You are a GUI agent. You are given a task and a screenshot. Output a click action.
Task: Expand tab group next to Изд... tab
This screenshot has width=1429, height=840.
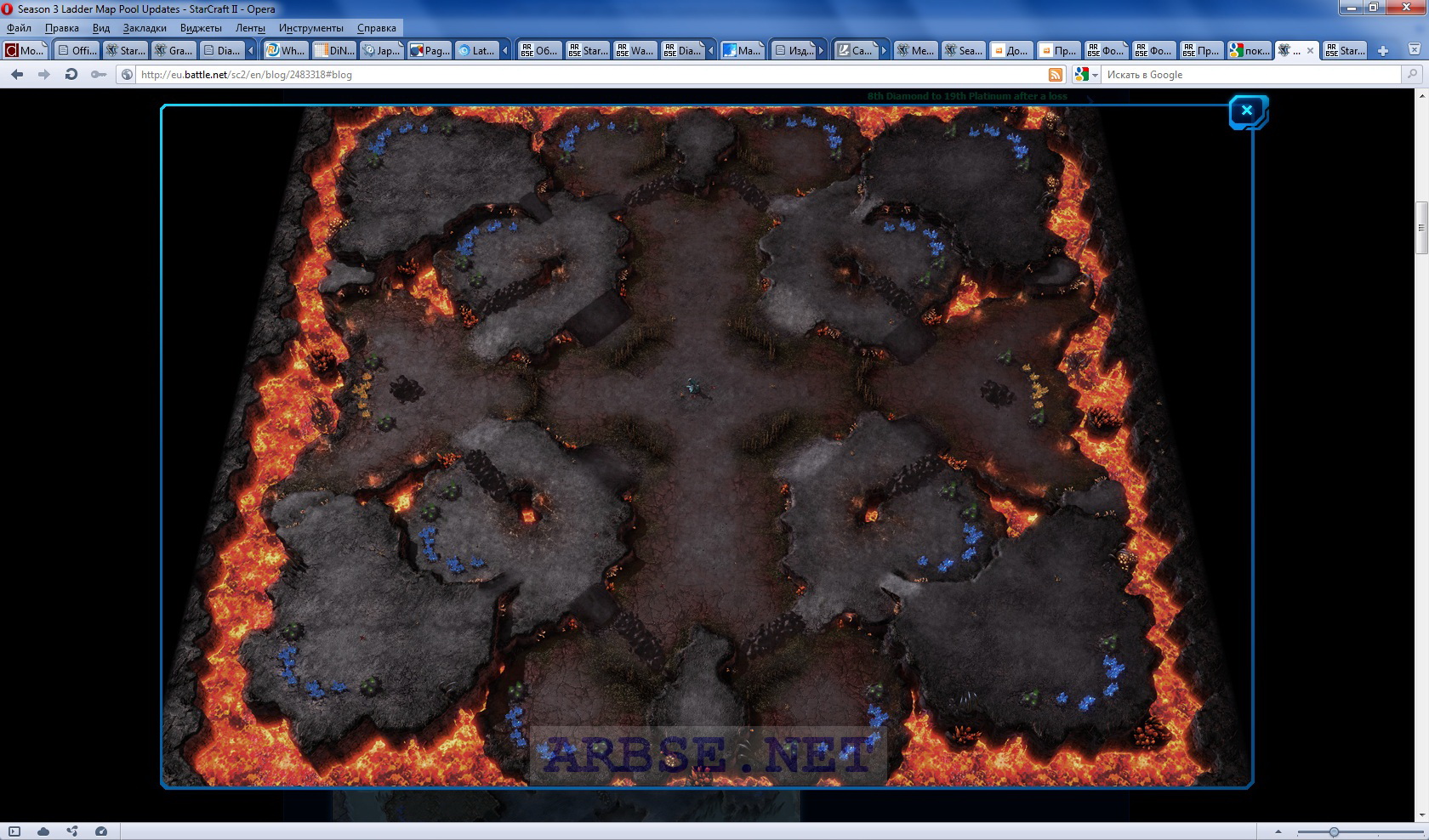click(x=821, y=51)
